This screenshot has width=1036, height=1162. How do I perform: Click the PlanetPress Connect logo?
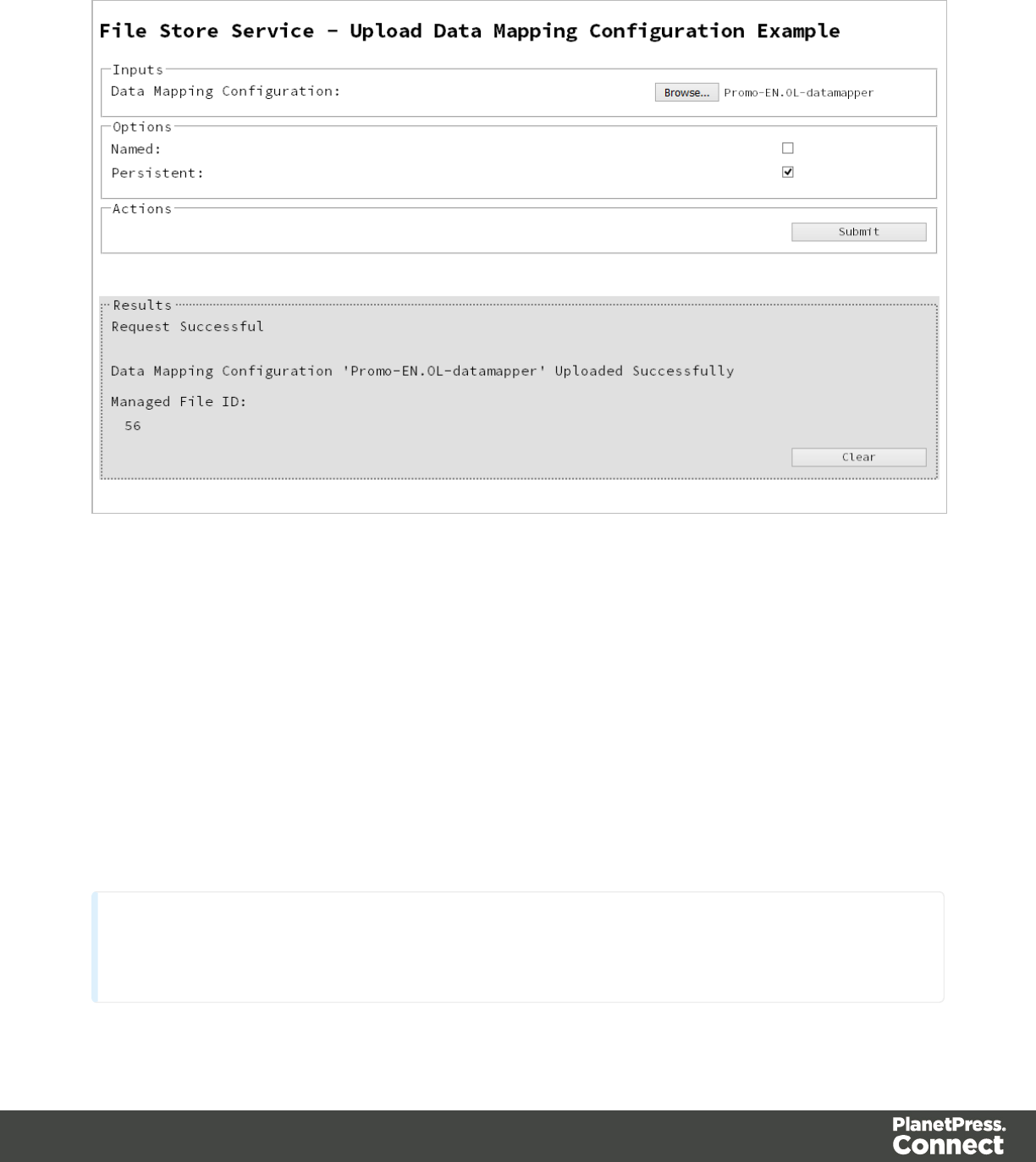point(949,1136)
